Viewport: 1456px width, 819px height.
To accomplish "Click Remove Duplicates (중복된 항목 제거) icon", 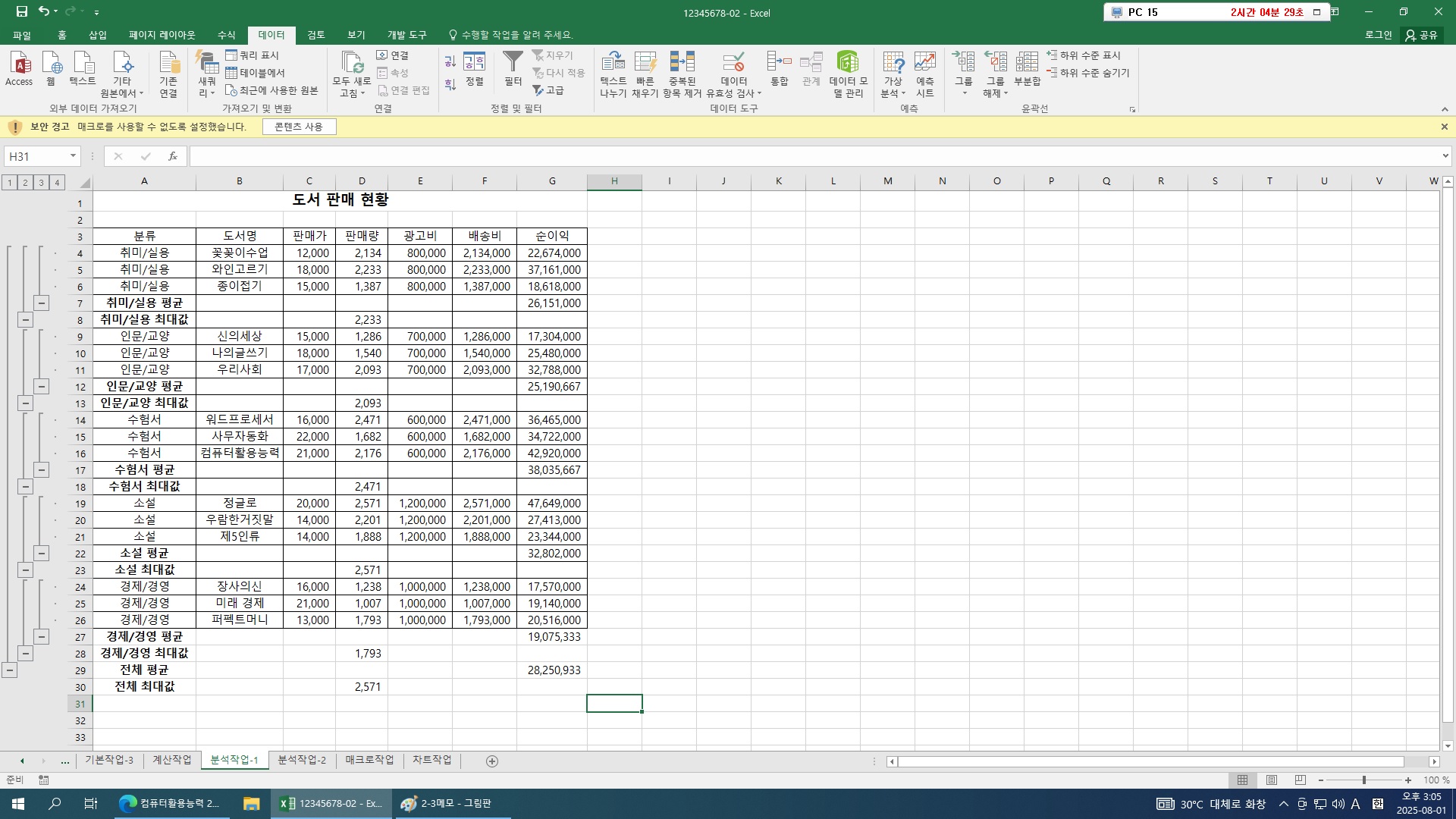I will point(682,64).
